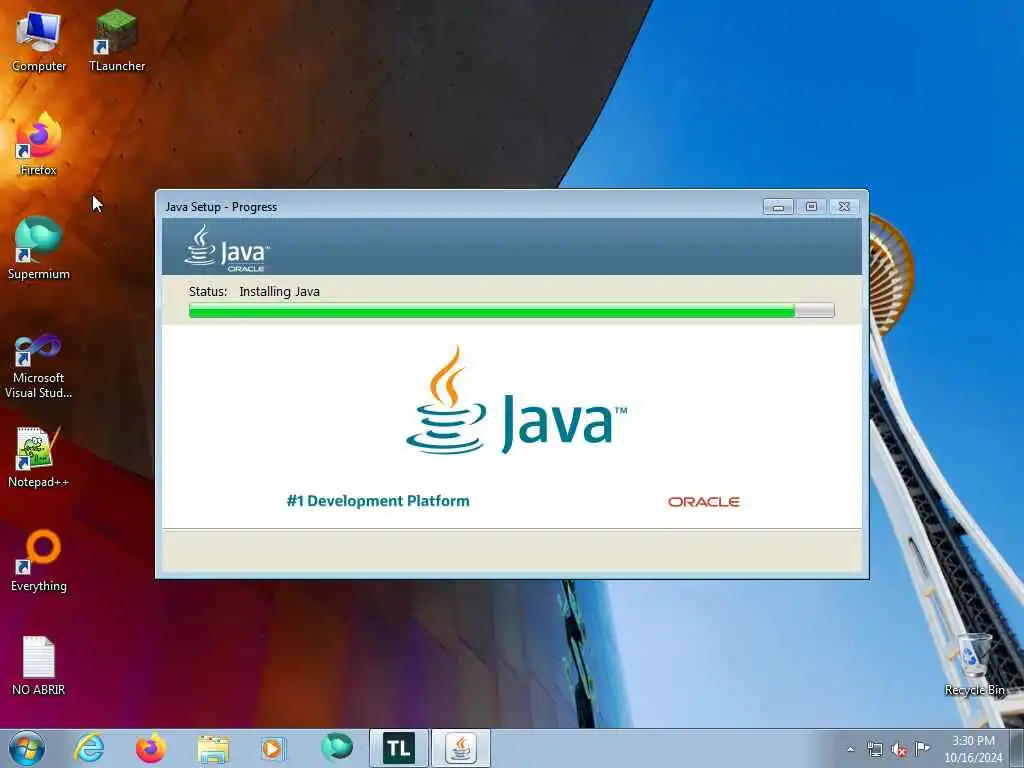Click the large Java logo image

pos(516,400)
